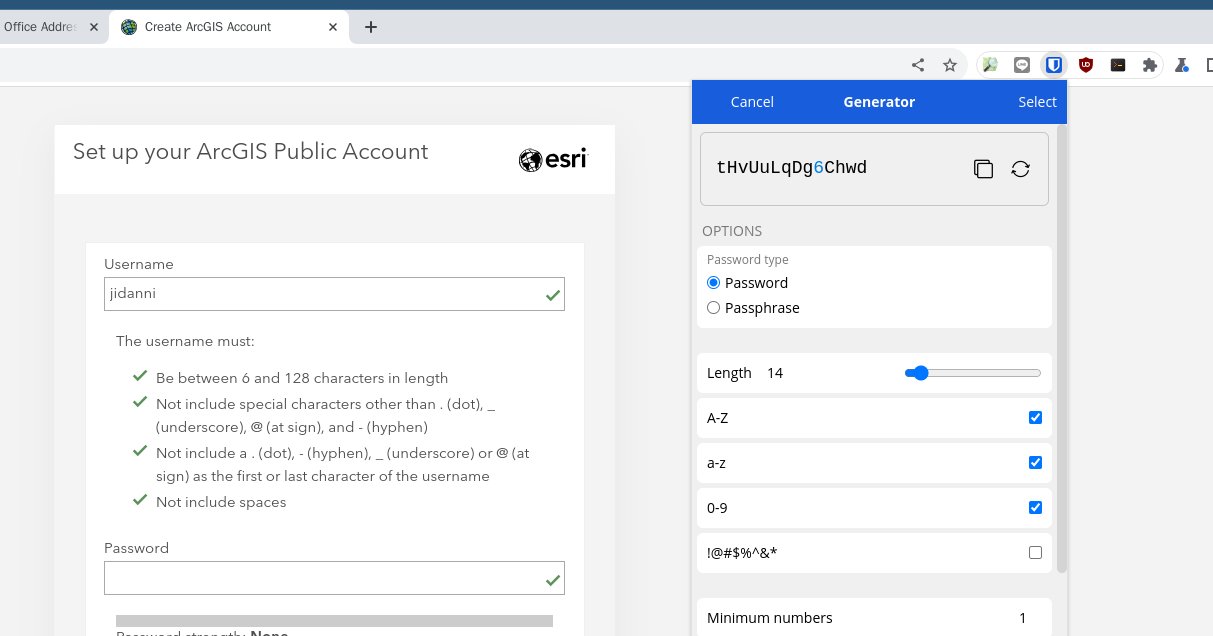Copy the generated password with the copy icon
The image size is (1213, 636).
(983, 169)
